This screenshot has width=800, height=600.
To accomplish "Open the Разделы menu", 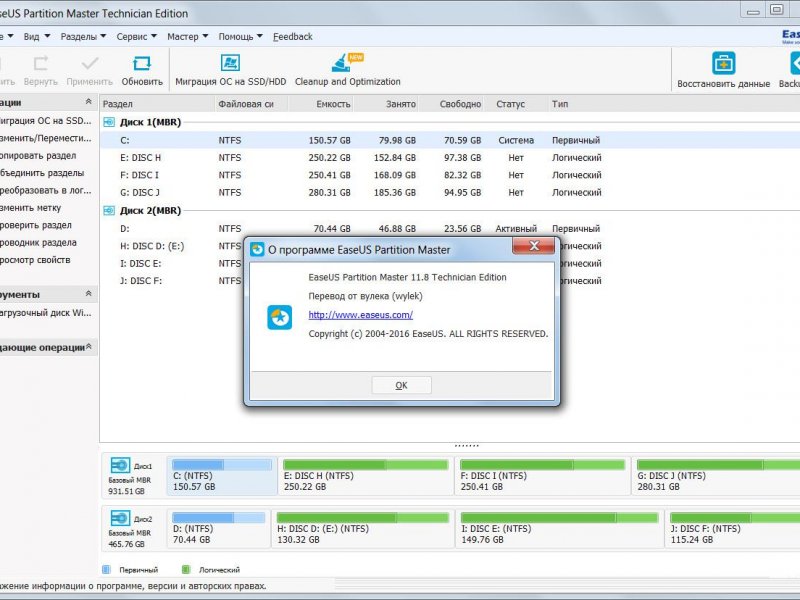I will pyautogui.click(x=83, y=37).
